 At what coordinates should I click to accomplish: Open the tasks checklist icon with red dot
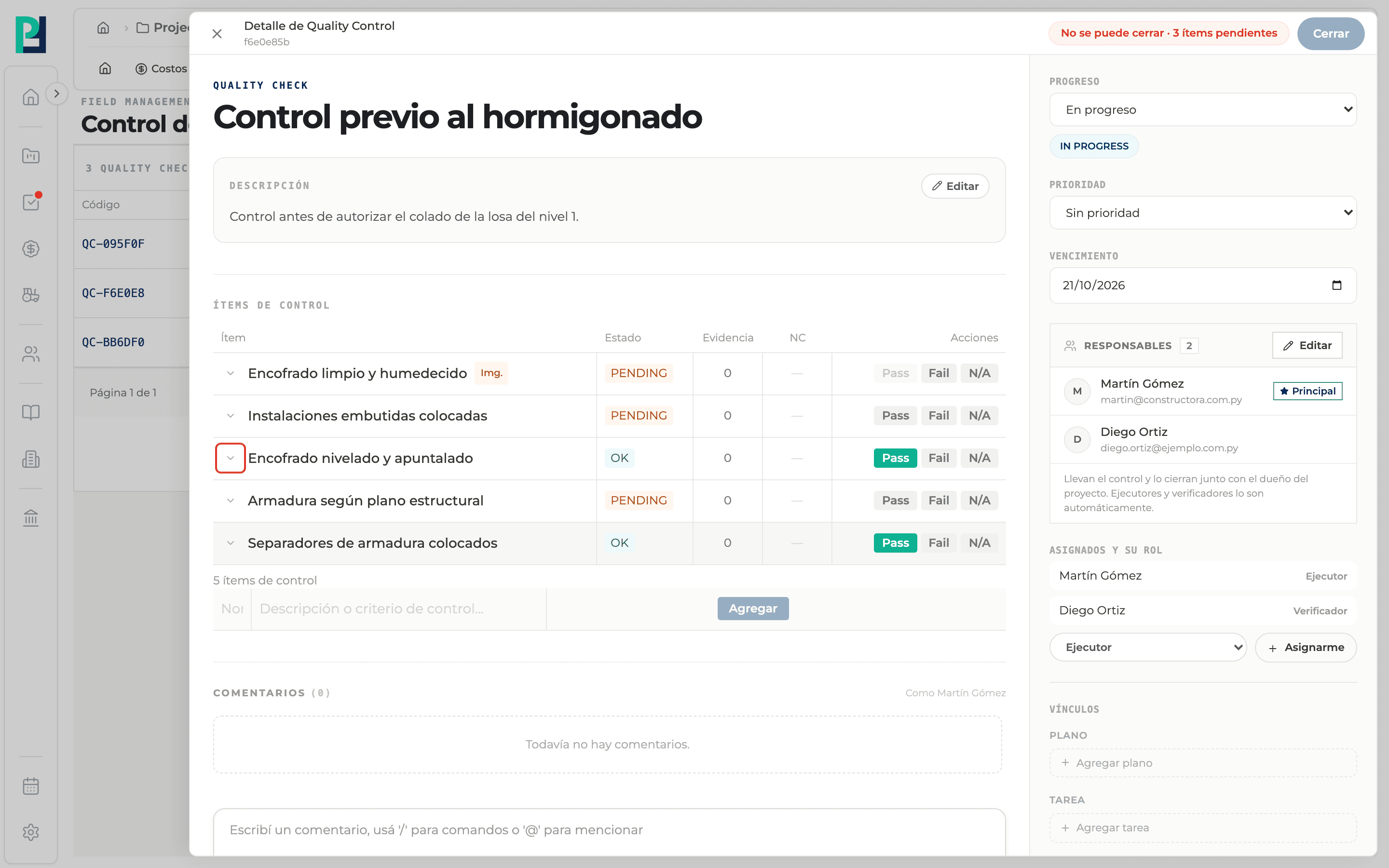coord(30,202)
